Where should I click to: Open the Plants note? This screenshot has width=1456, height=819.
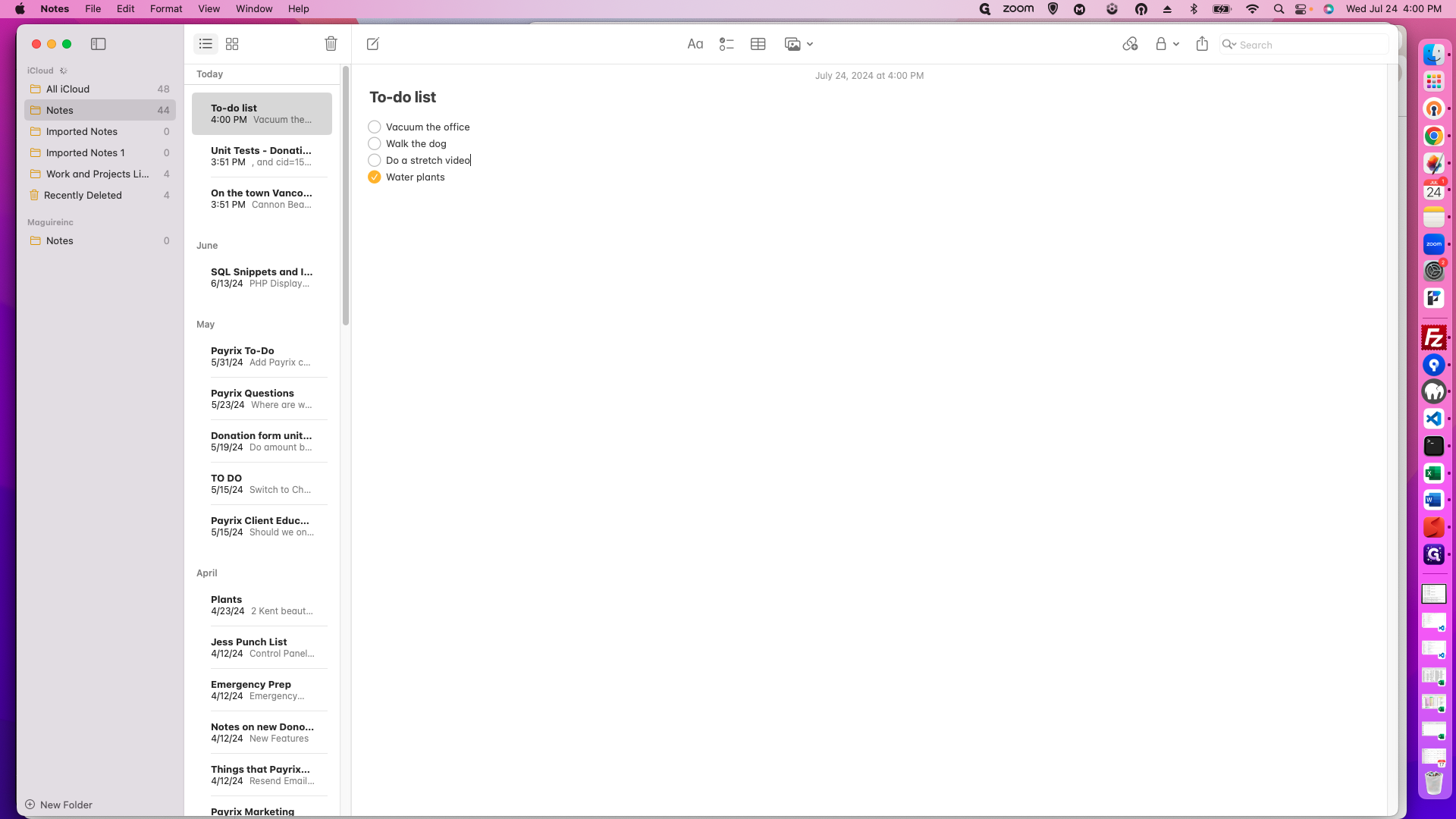pos(262,605)
